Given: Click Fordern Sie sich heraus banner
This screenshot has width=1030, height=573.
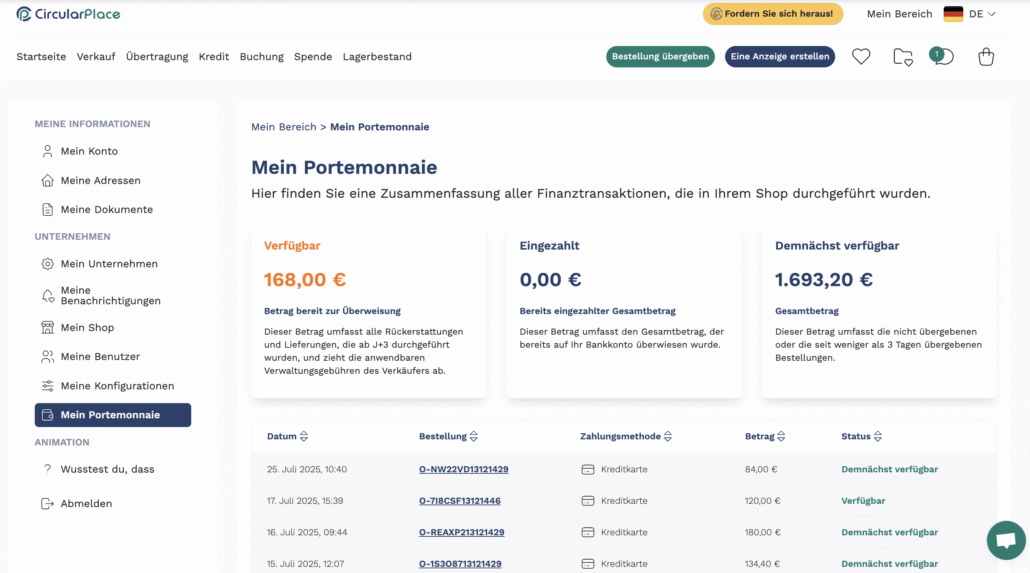Looking at the screenshot, I should click(x=772, y=14).
